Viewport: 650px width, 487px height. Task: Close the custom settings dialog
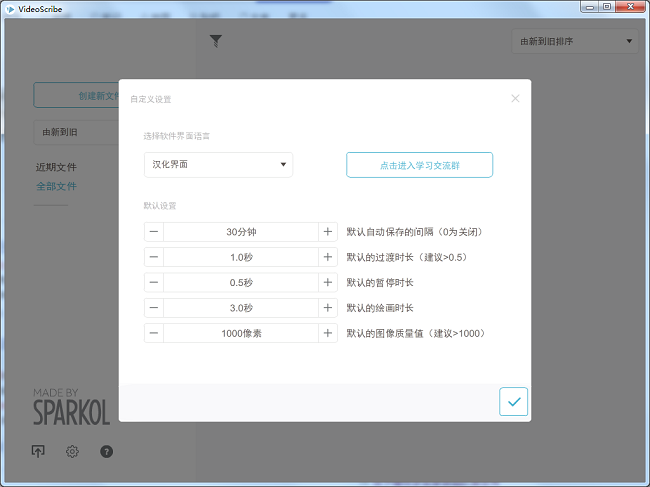point(515,98)
